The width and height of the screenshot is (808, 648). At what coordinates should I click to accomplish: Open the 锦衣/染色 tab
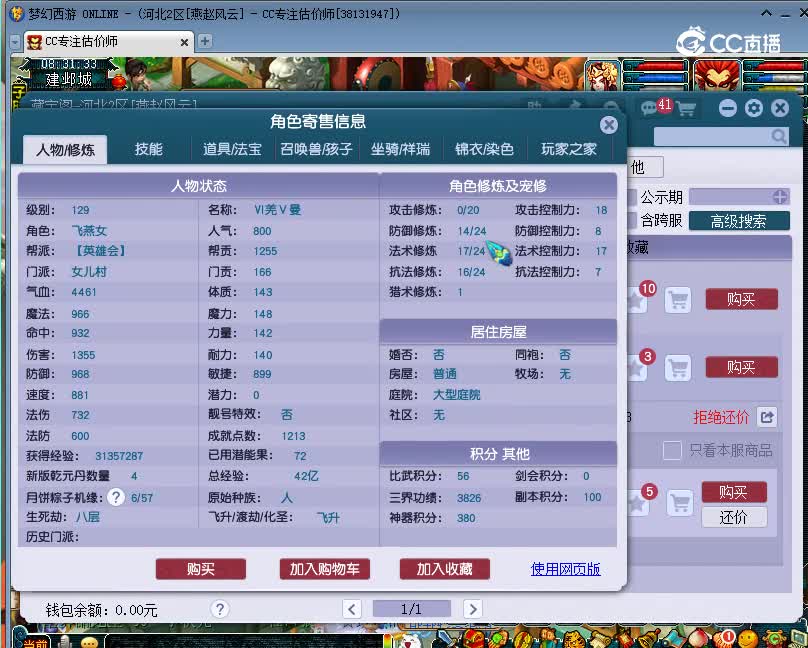click(484, 149)
